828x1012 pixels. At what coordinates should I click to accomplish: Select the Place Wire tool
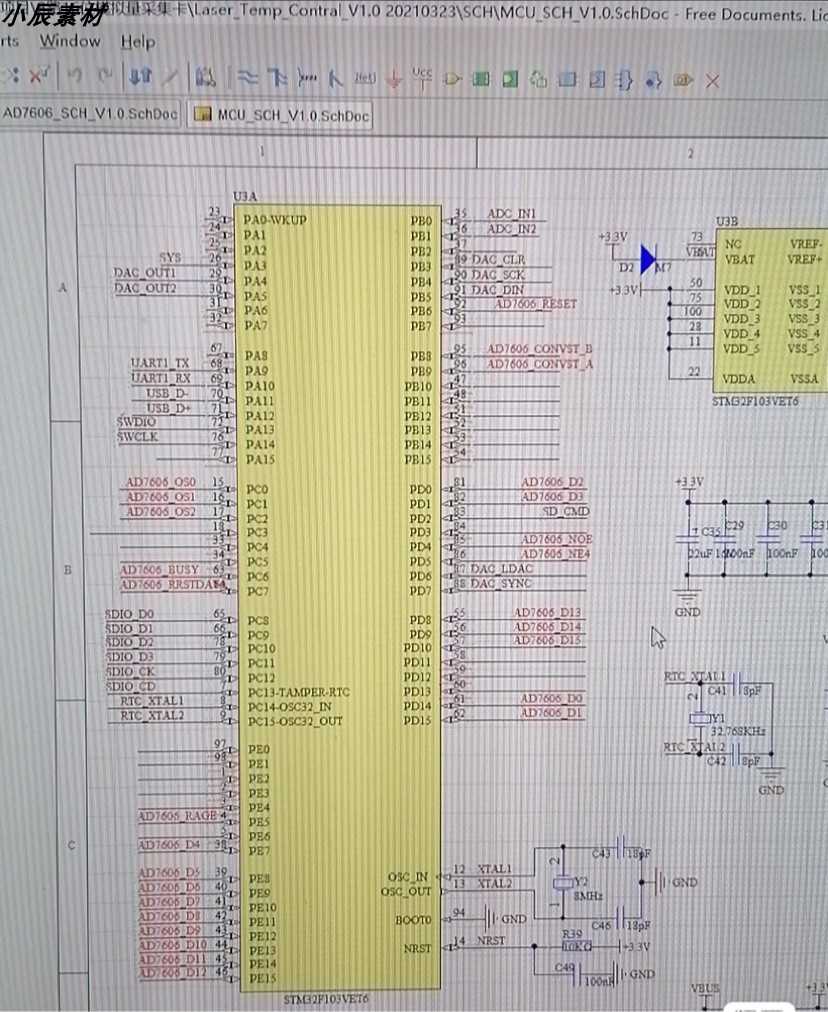coord(247,78)
